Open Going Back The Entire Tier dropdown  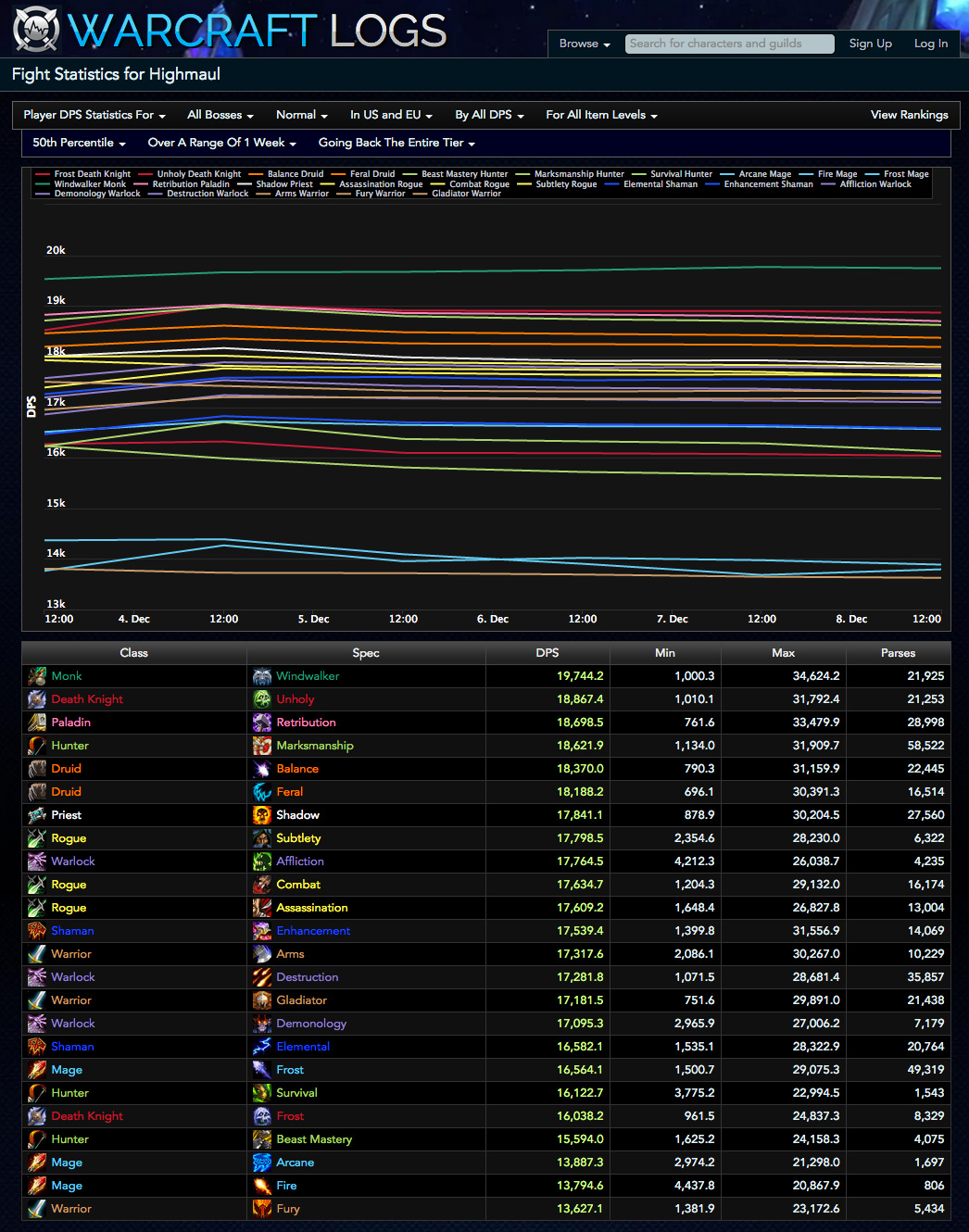click(396, 143)
